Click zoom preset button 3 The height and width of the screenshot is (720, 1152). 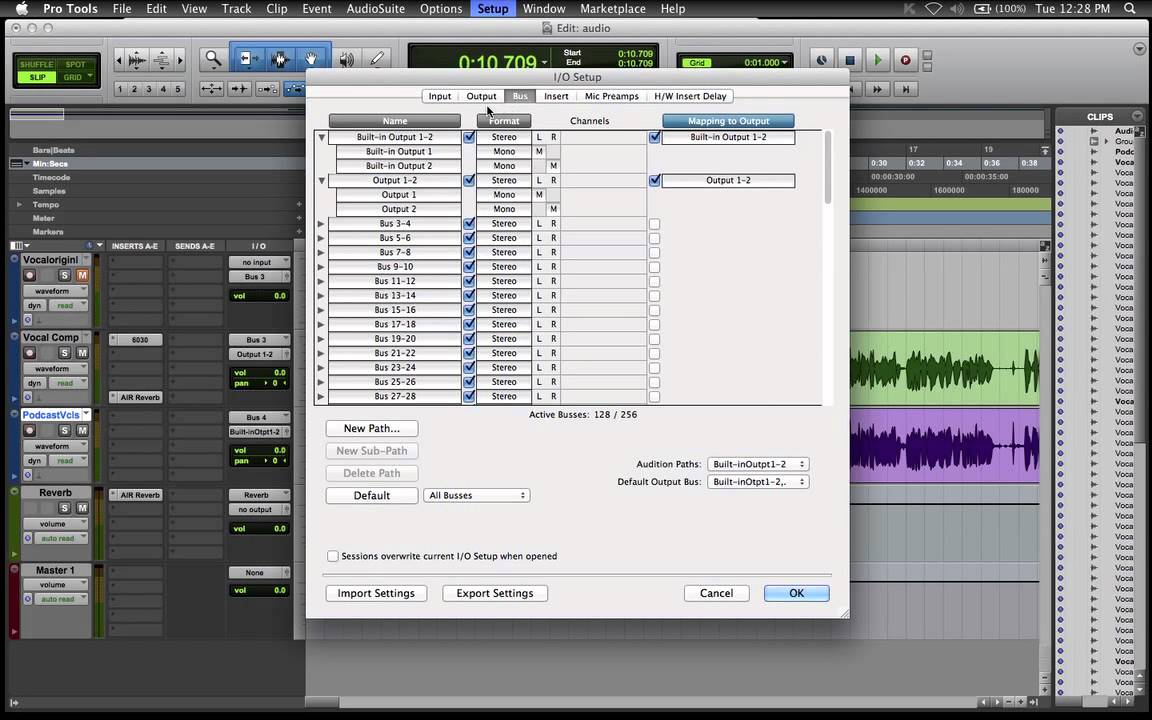[x=148, y=89]
